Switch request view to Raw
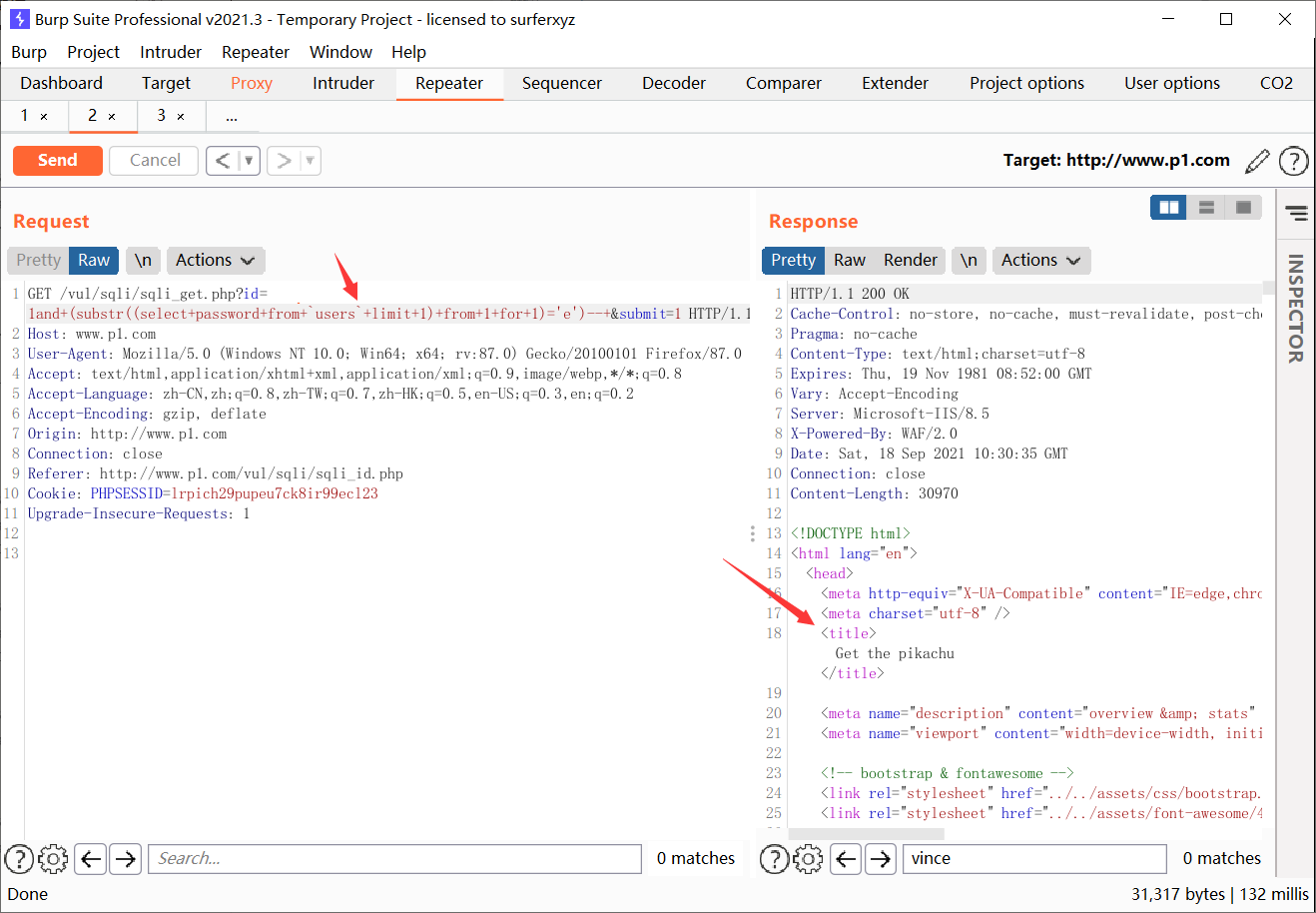This screenshot has width=1316, height=913. (x=94, y=261)
